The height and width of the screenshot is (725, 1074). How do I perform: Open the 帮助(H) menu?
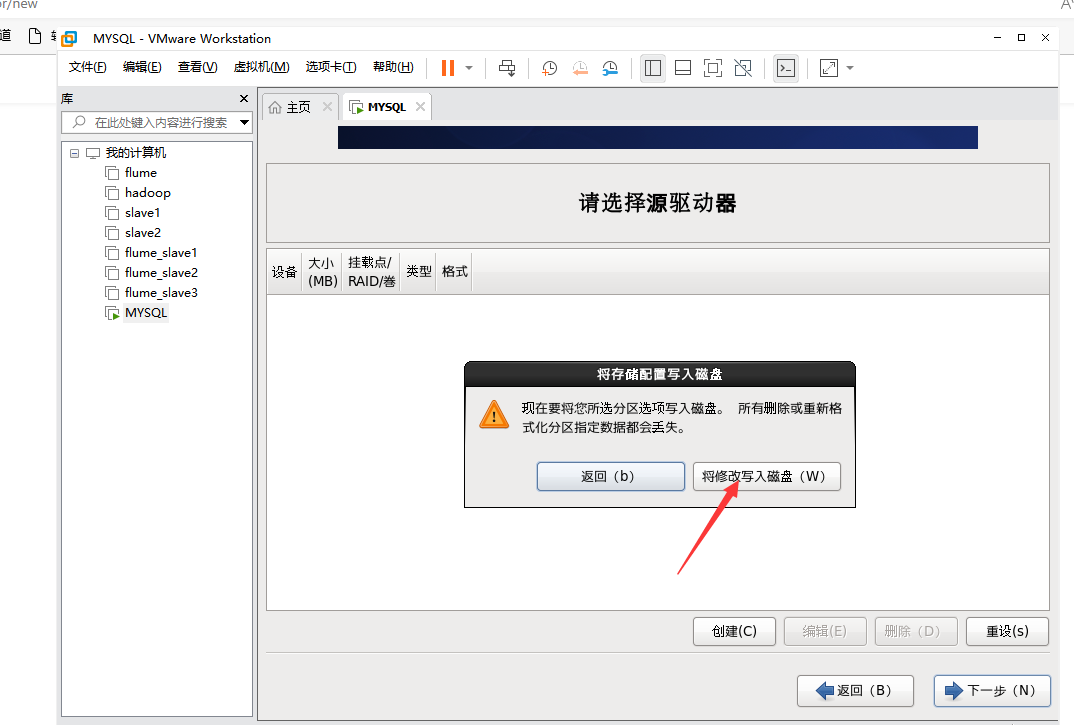[x=393, y=66]
